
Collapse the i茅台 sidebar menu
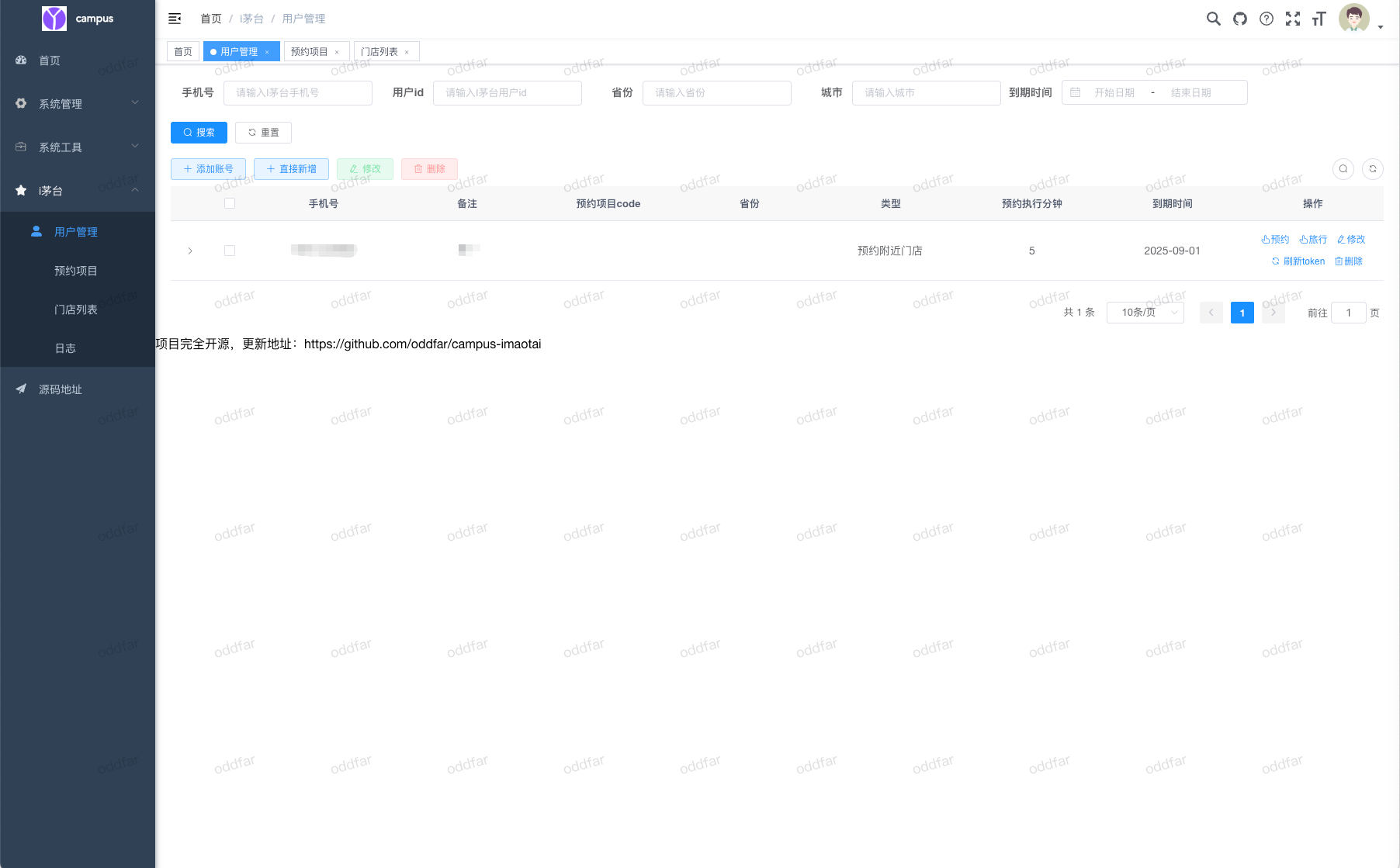pyautogui.click(x=78, y=191)
